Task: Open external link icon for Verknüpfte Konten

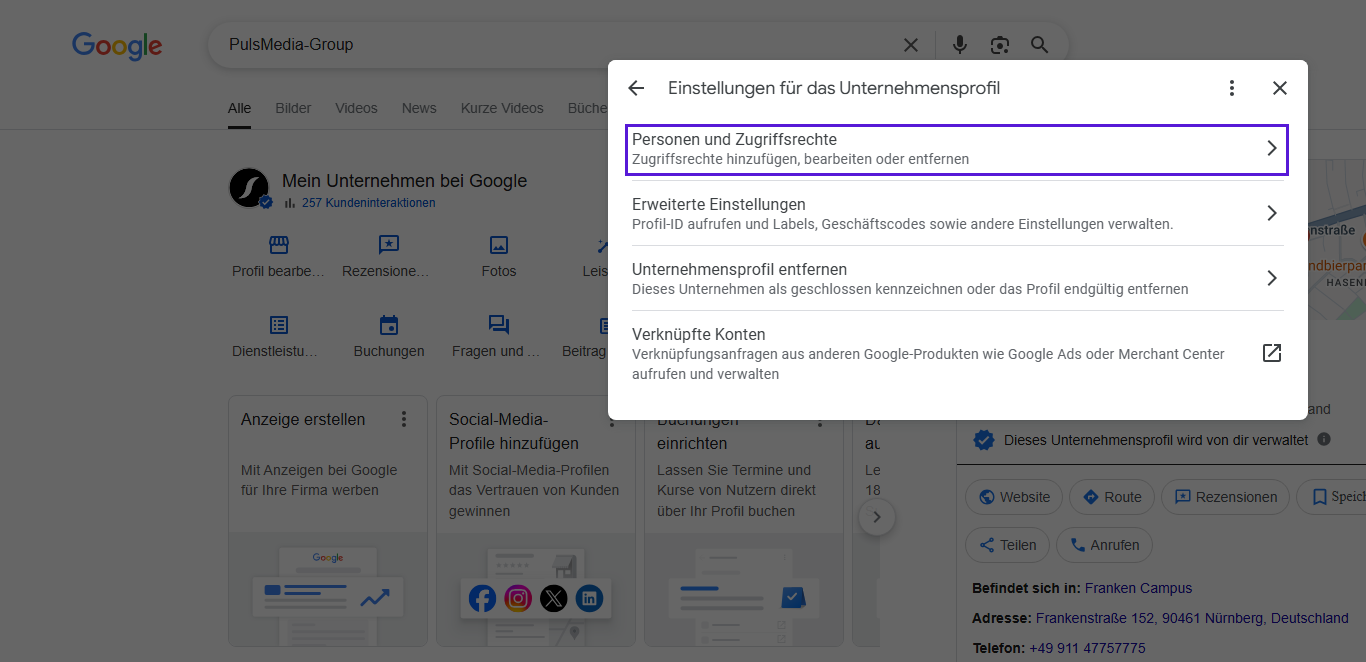Action: click(x=1271, y=353)
